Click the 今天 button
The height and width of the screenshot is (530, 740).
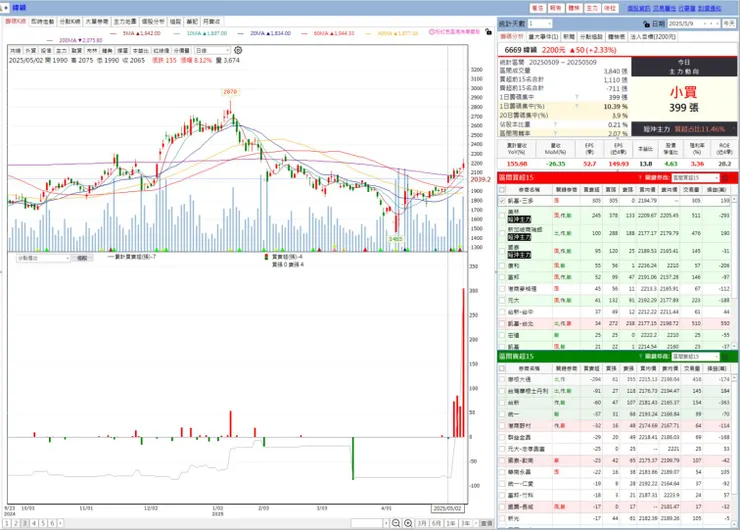point(729,24)
